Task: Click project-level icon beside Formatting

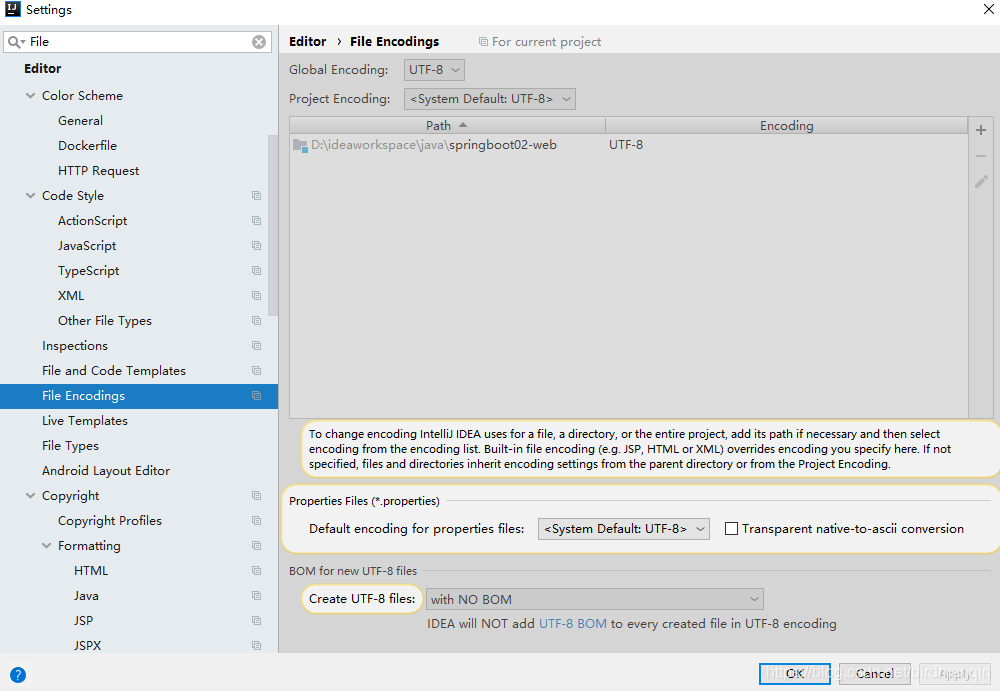Action: coord(256,546)
